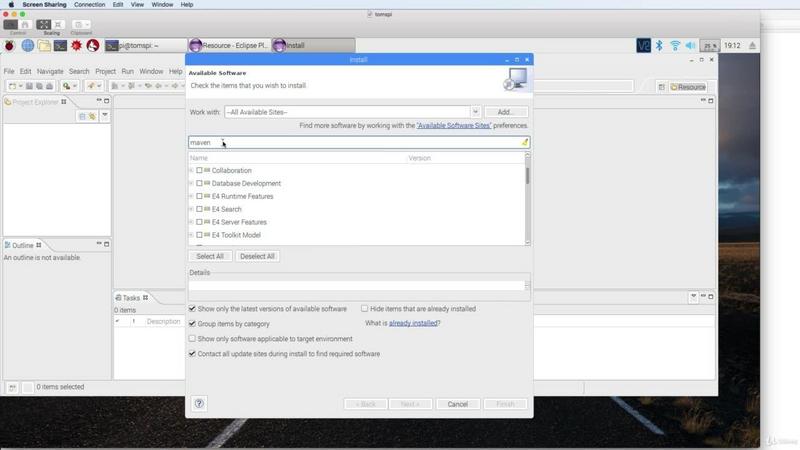Toggle Contact all update sites checkbox
The image size is (800, 450).
(192, 353)
